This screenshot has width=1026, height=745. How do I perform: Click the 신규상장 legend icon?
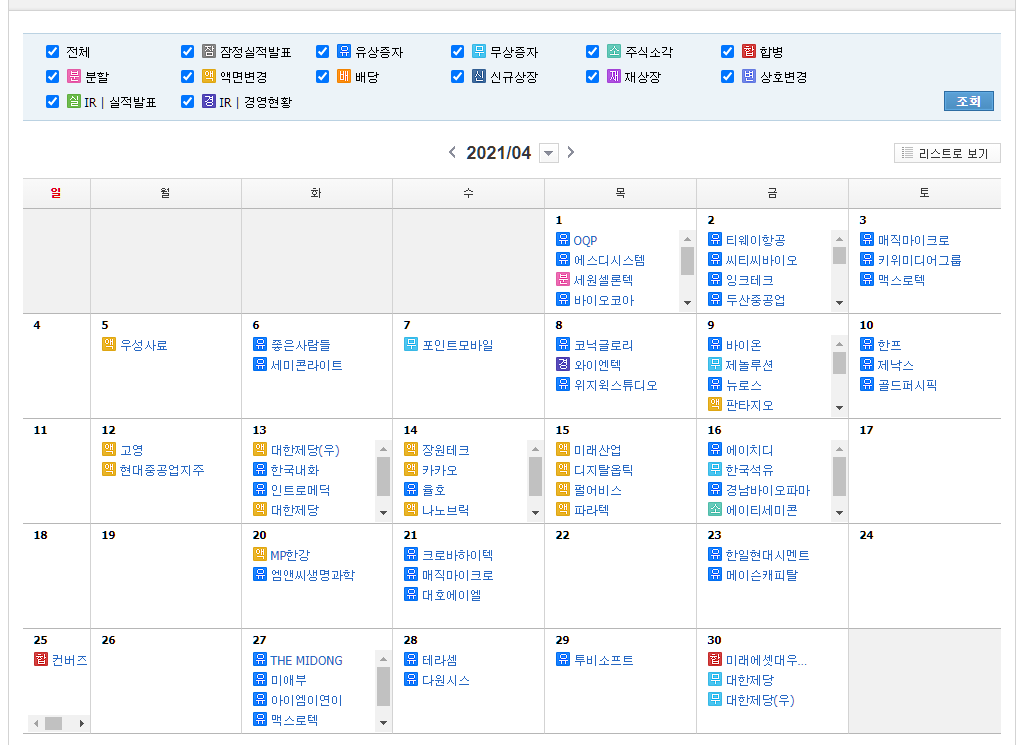coord(479,76)
